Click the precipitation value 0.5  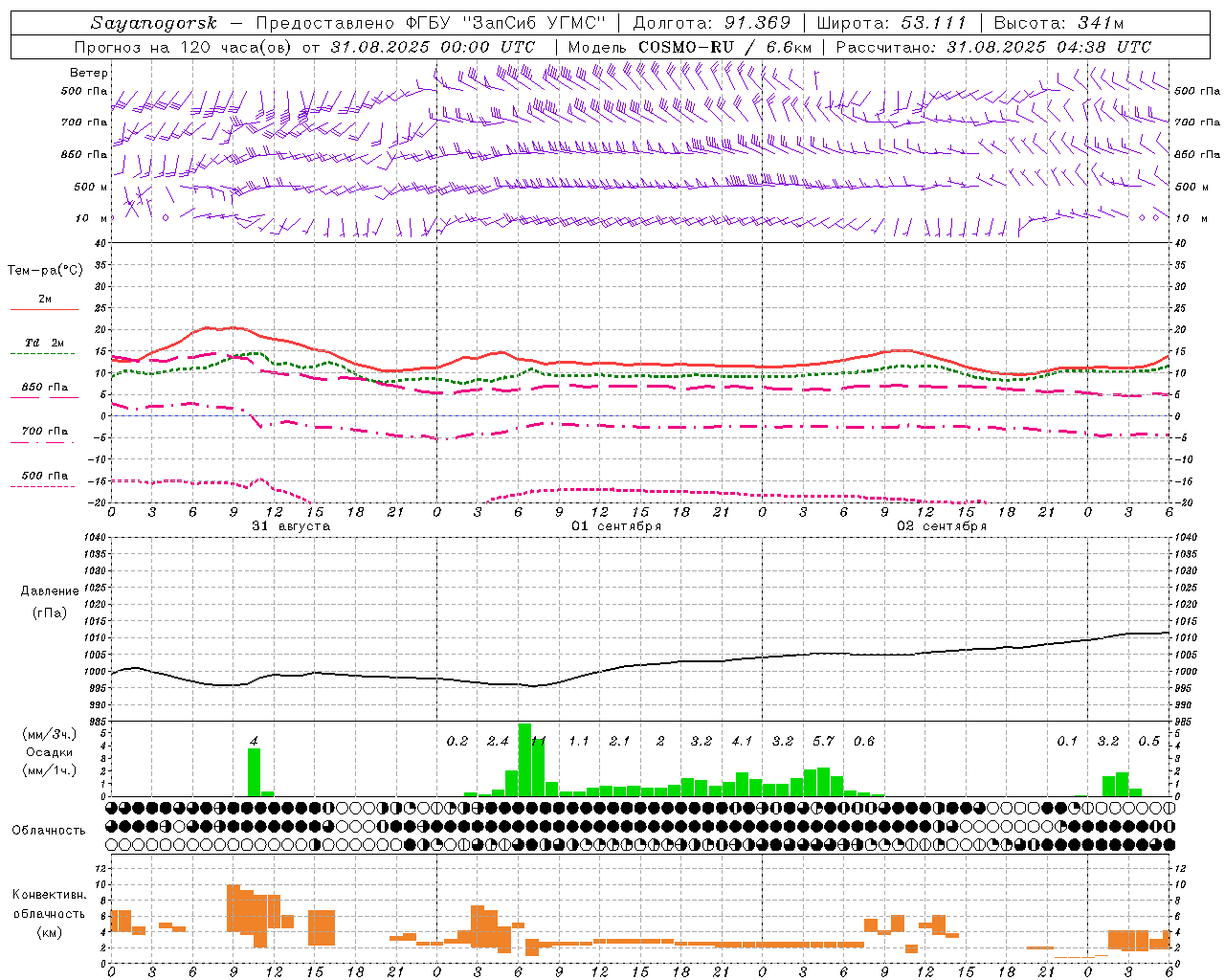pyautogui.click(x=1149, y=741)
